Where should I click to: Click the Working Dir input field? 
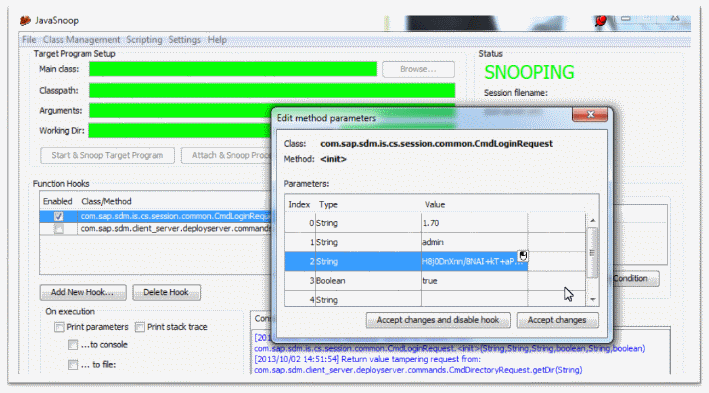coord(180,131)
